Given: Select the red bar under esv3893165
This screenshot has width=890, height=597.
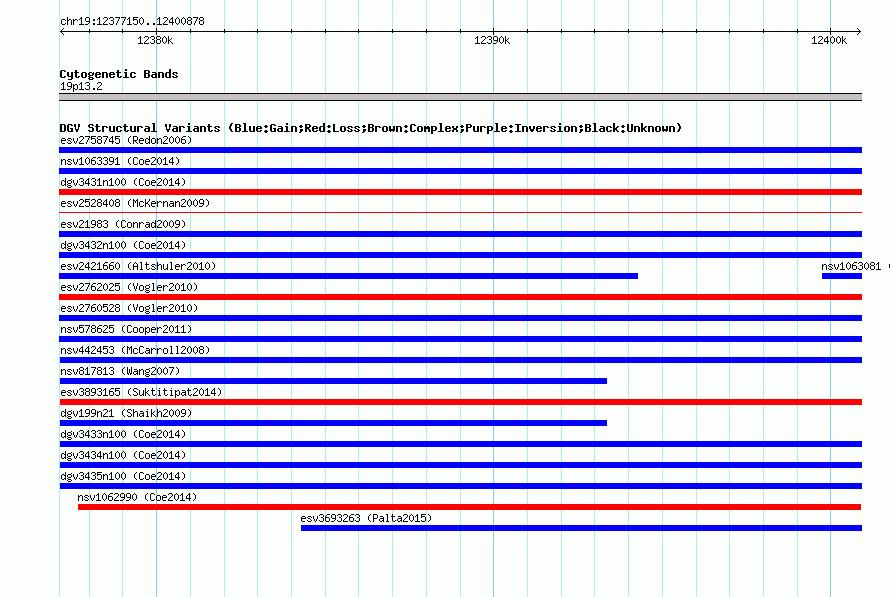Looking at the screenshot, I should [x=460, y=402].
